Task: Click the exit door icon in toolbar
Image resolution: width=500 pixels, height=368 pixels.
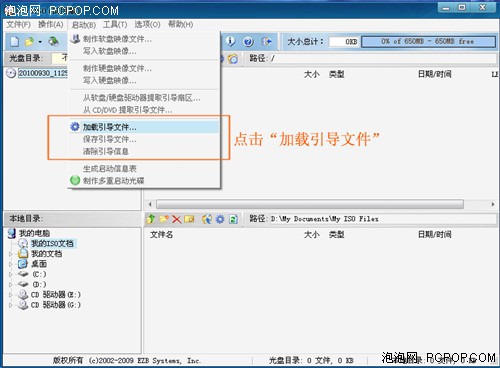Action: coord(266,41)
